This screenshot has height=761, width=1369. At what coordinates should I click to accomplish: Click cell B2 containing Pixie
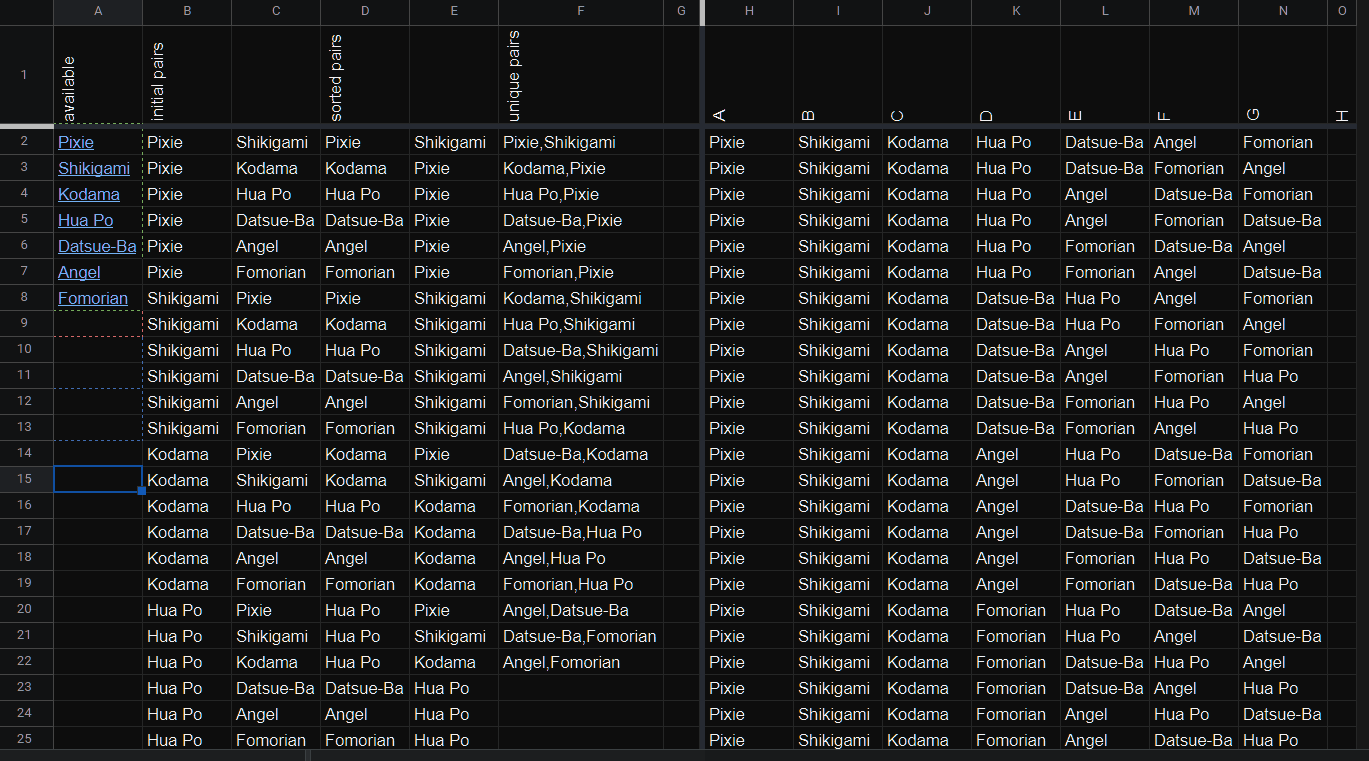(x=187, y=142)
